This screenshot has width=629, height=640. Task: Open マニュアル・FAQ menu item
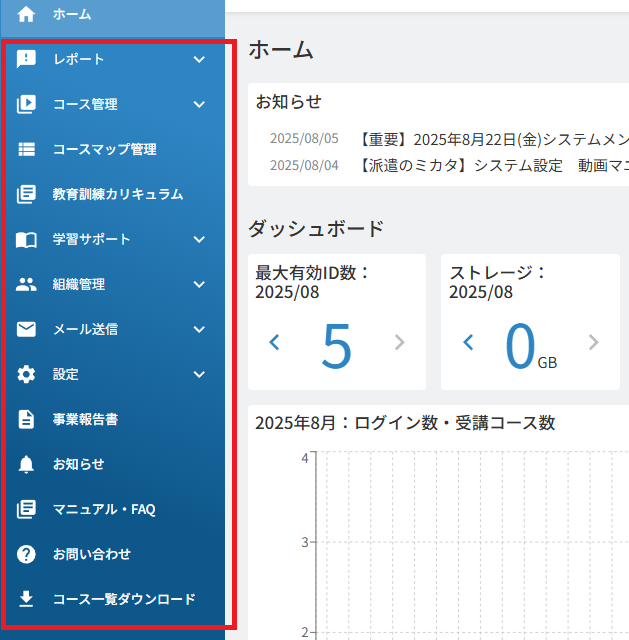112,509
